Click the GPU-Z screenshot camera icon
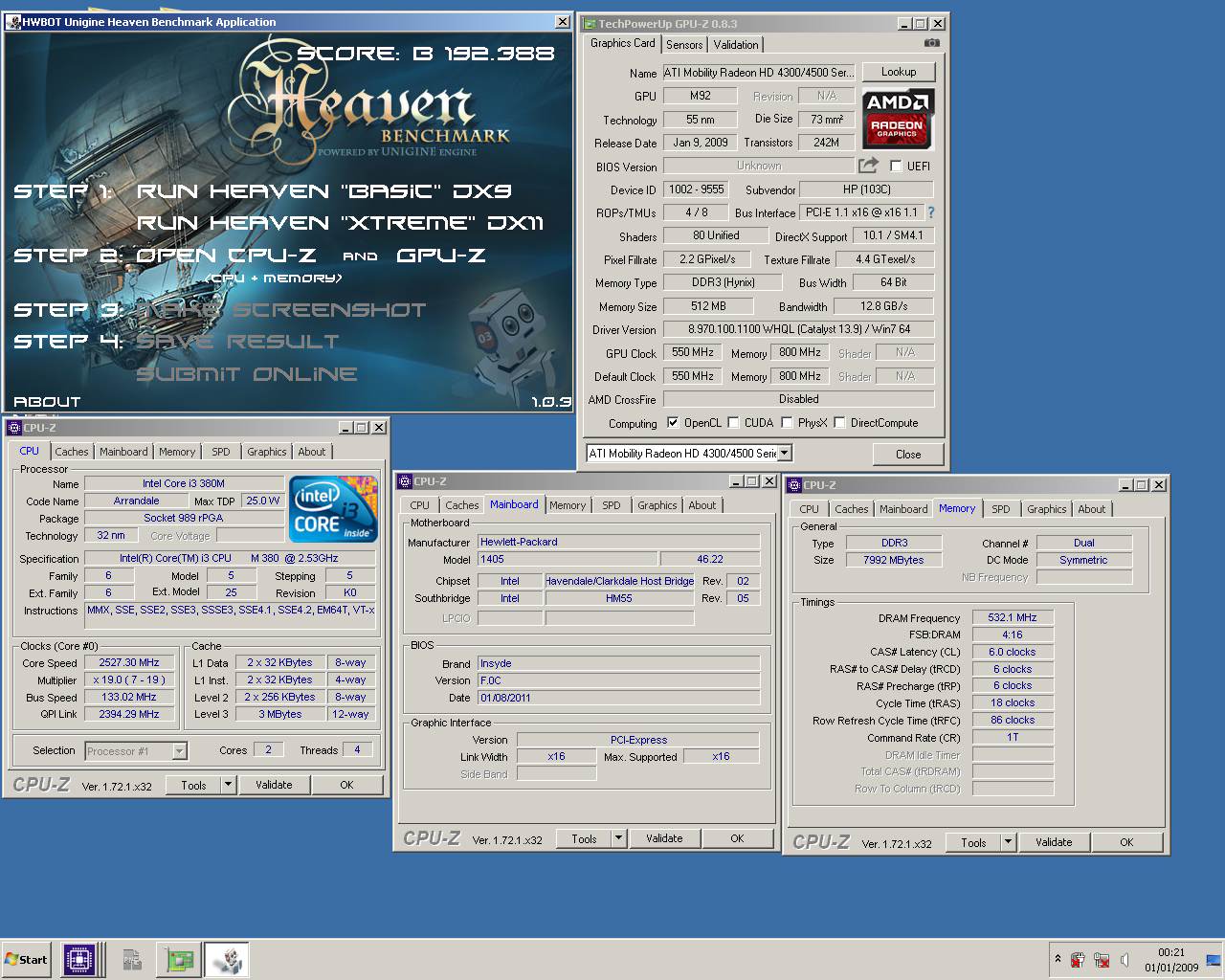1225x980 pixels. click(x=931, y=43)
